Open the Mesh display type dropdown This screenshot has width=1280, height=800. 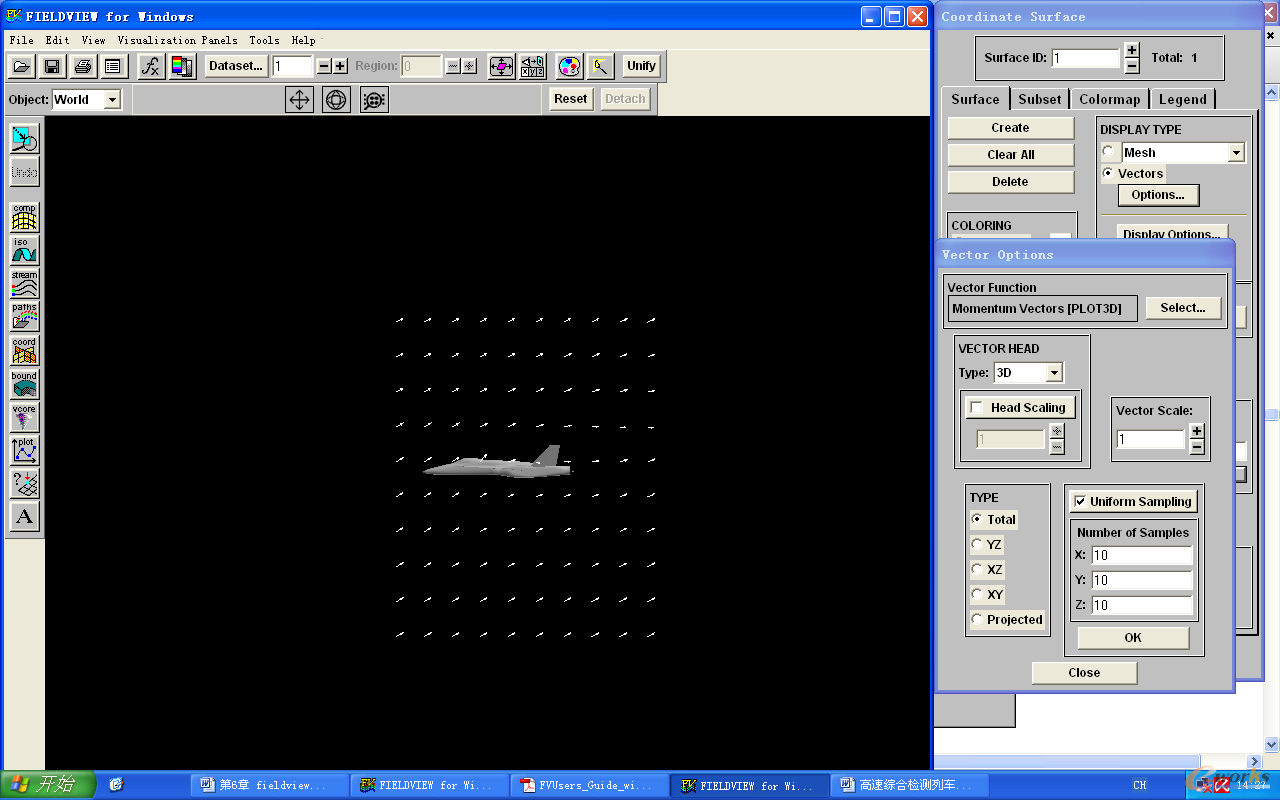click(x=1236, y=153)
